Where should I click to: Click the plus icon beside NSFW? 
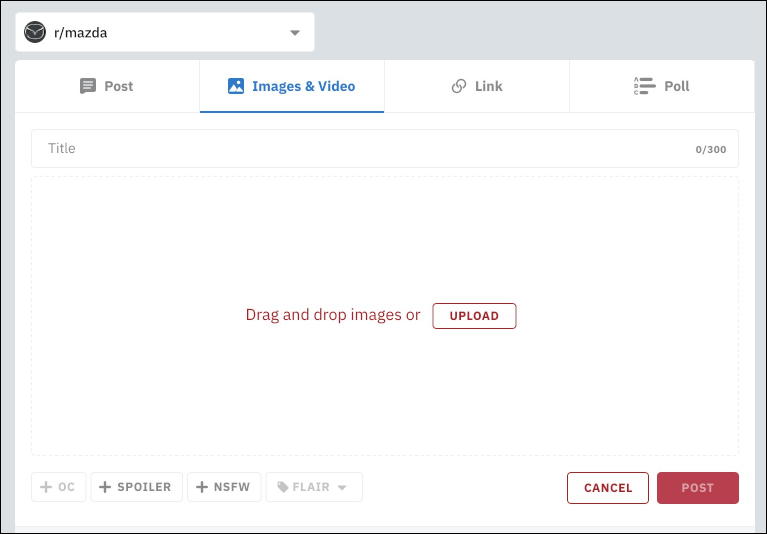201,487
